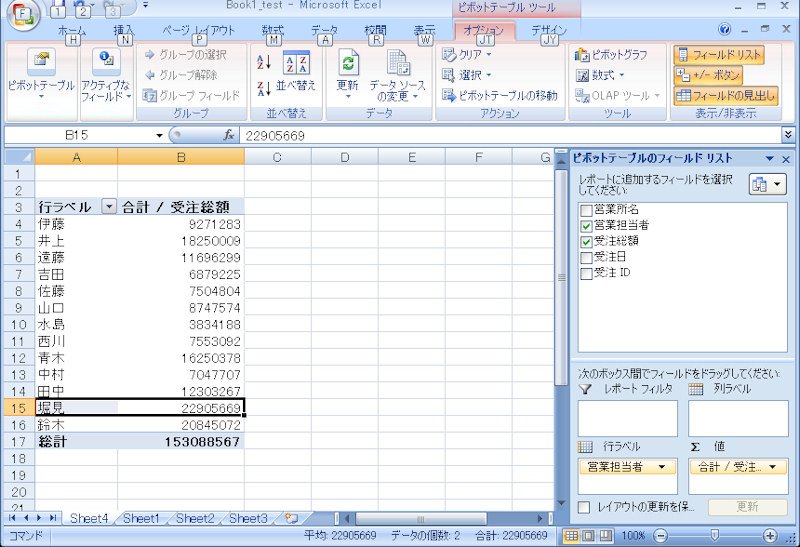800x547 pixels.
Task: Zoom out with the minus button
Action: [660, 535]
